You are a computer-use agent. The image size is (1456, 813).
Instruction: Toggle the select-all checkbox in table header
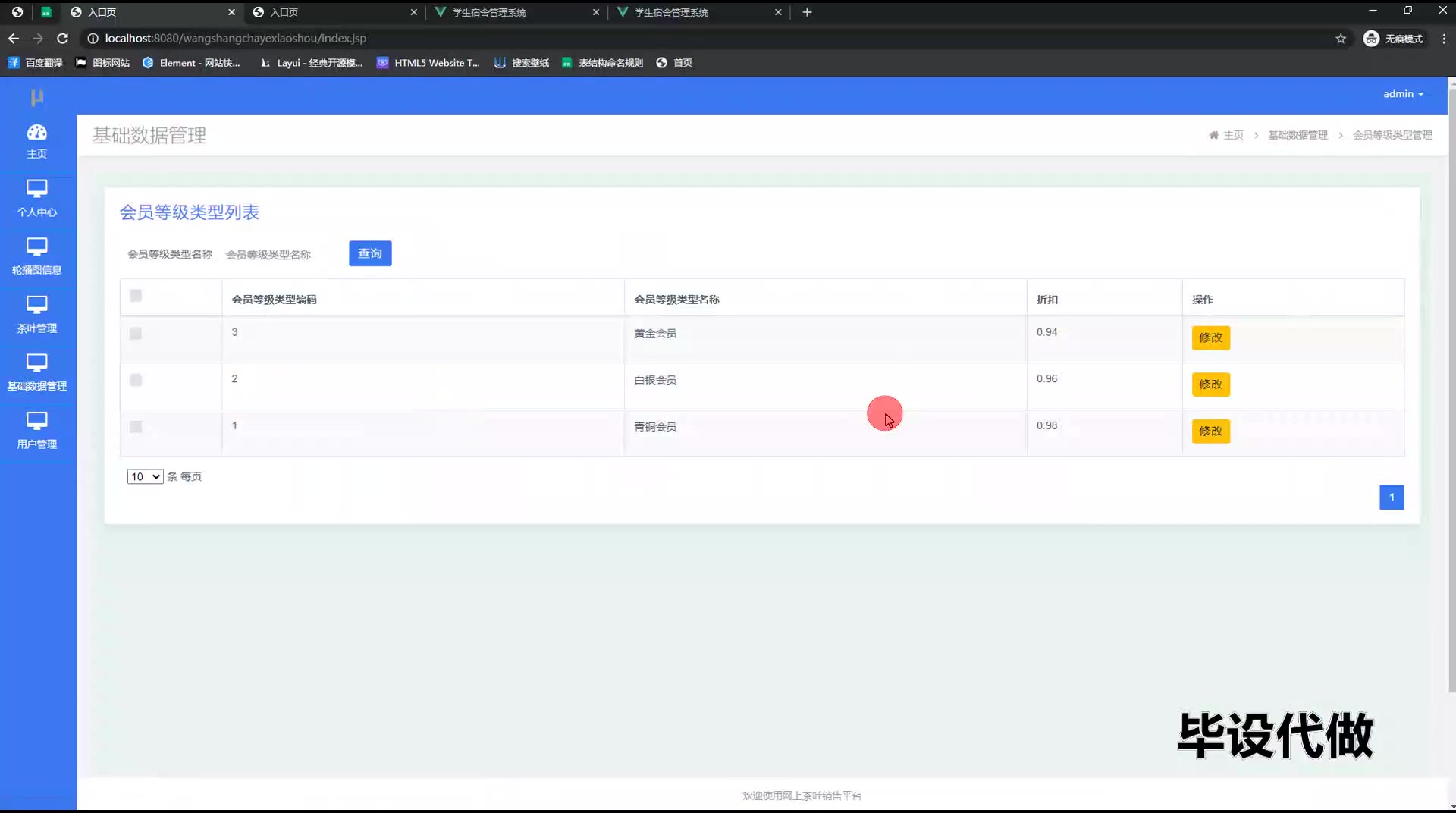[x=136, y=296]
